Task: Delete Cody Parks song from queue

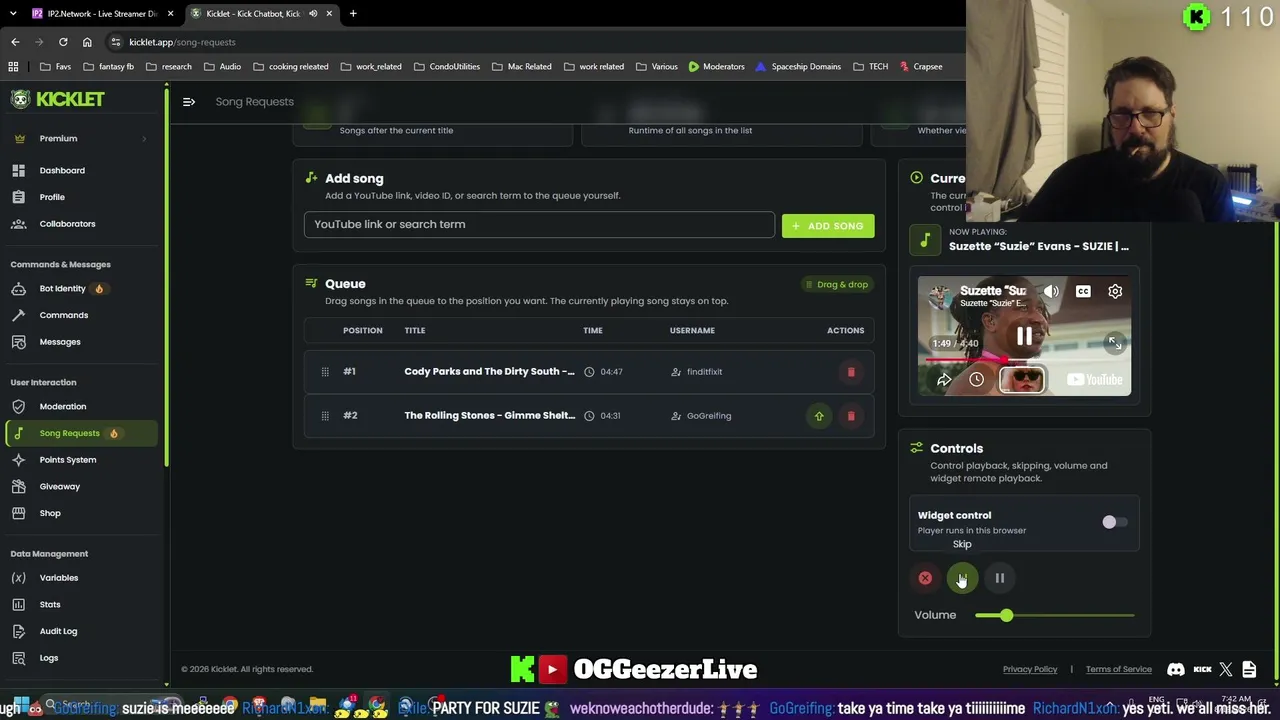Action: [851, 372]
